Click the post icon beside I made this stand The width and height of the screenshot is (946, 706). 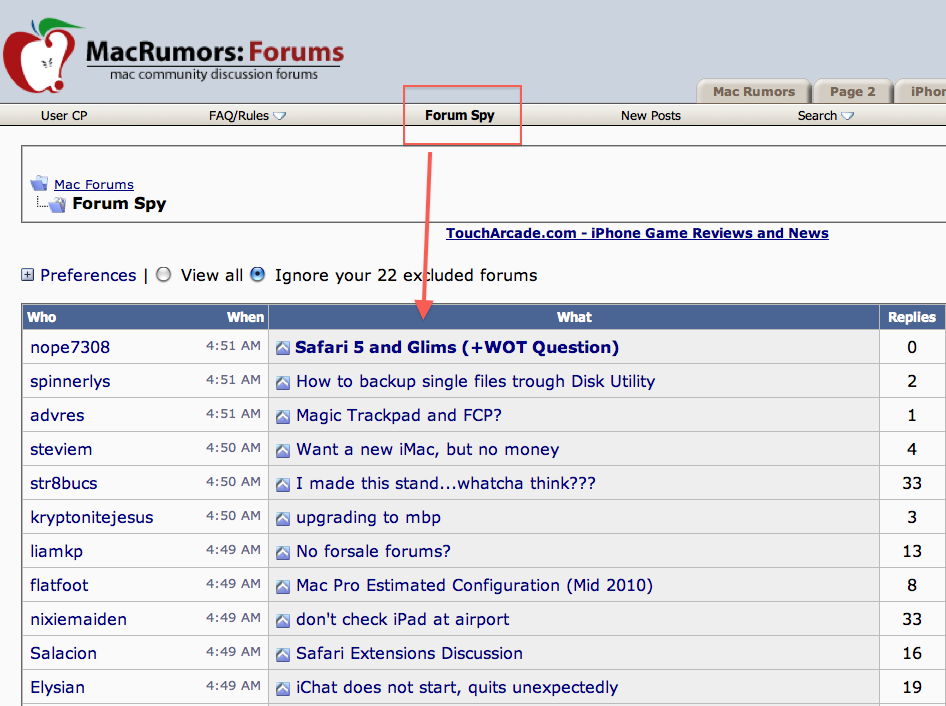[282, 485]
